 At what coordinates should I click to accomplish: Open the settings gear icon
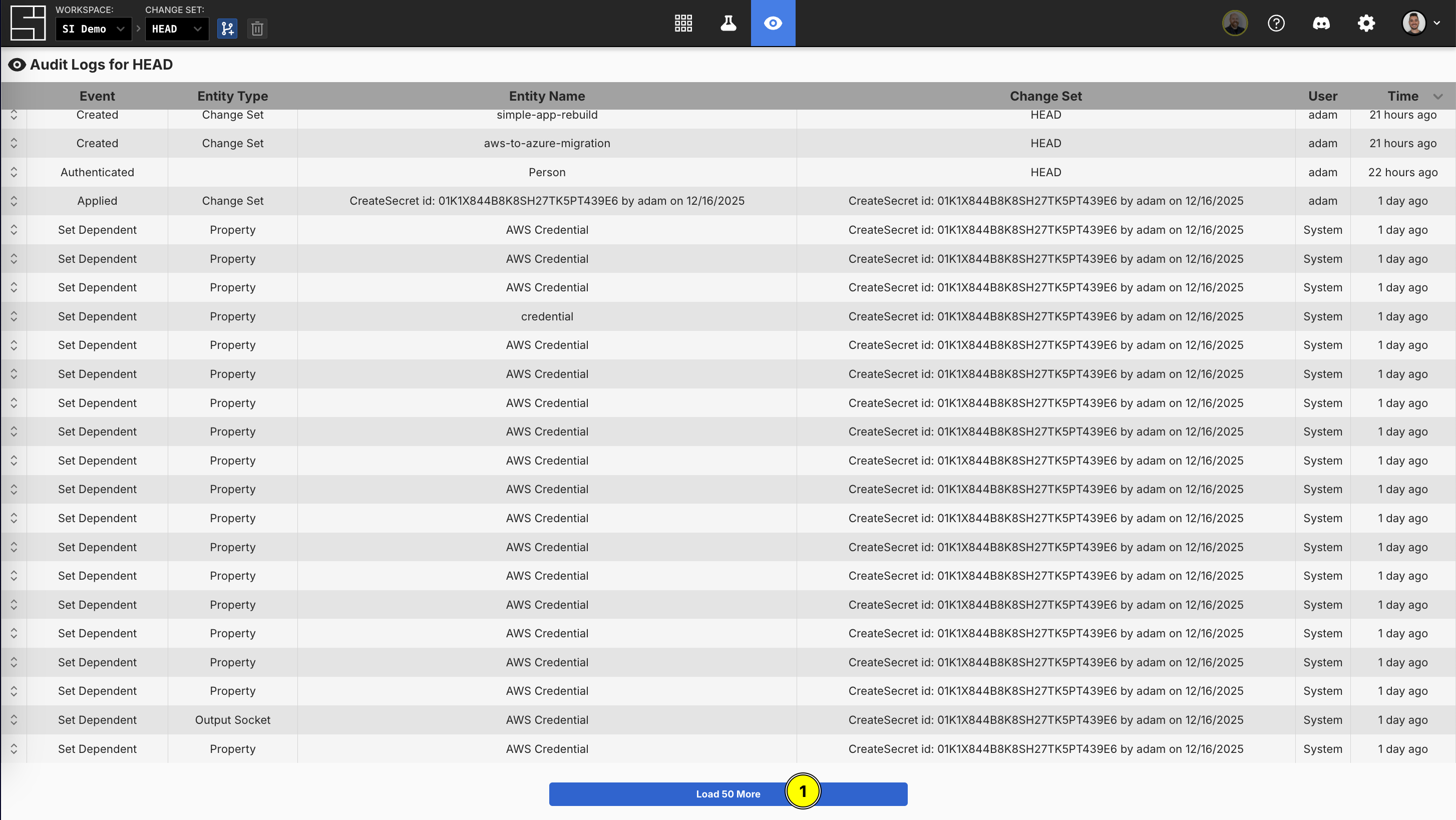[x=1366, y=23]
